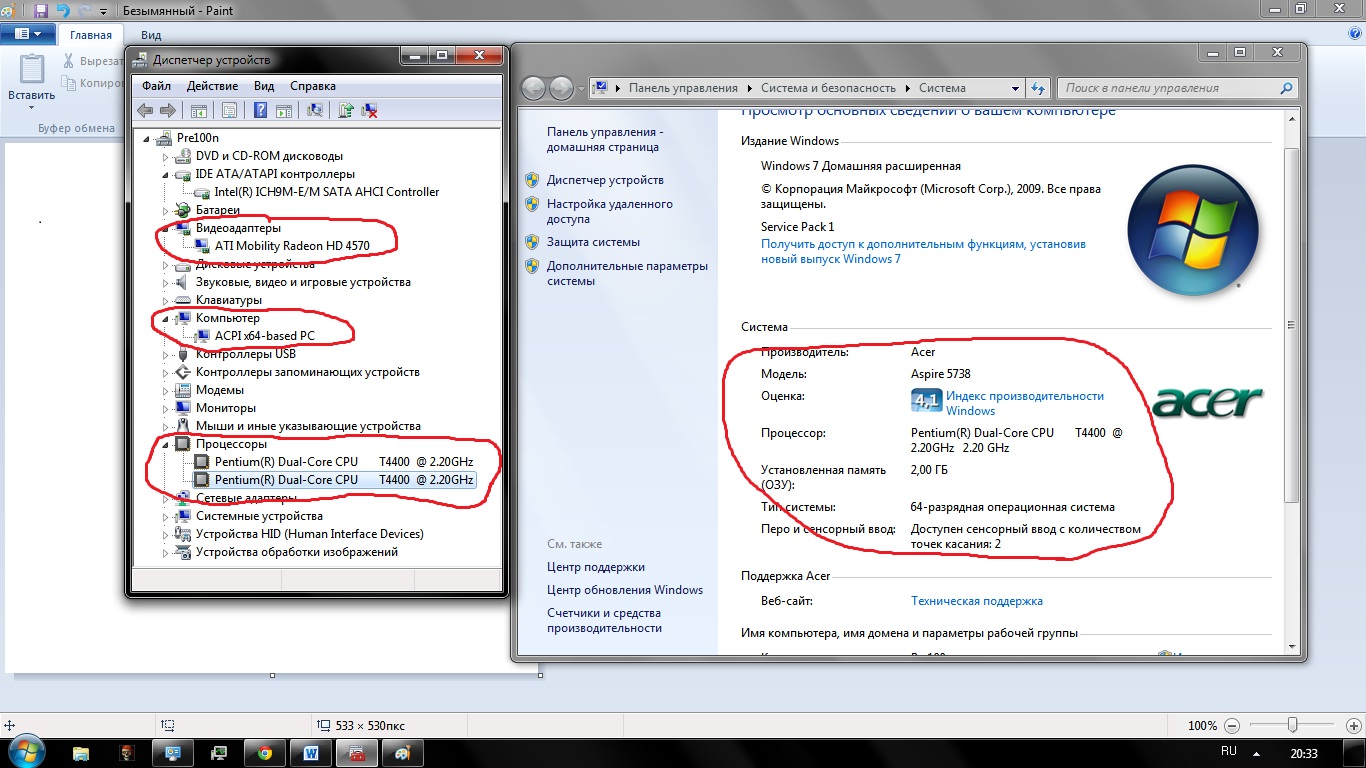Click the Uninstall device icon with red X

369,111
